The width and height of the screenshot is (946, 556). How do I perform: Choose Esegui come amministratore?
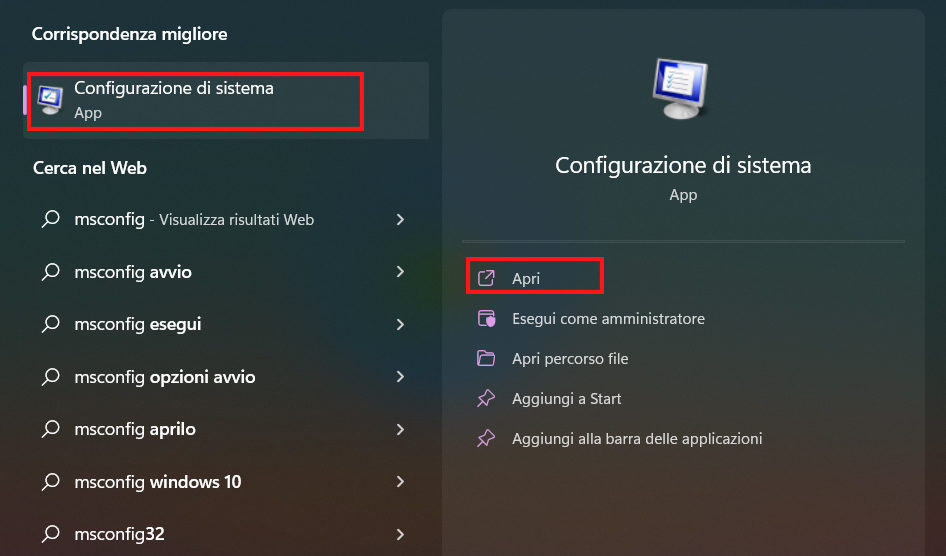point(608,319)
